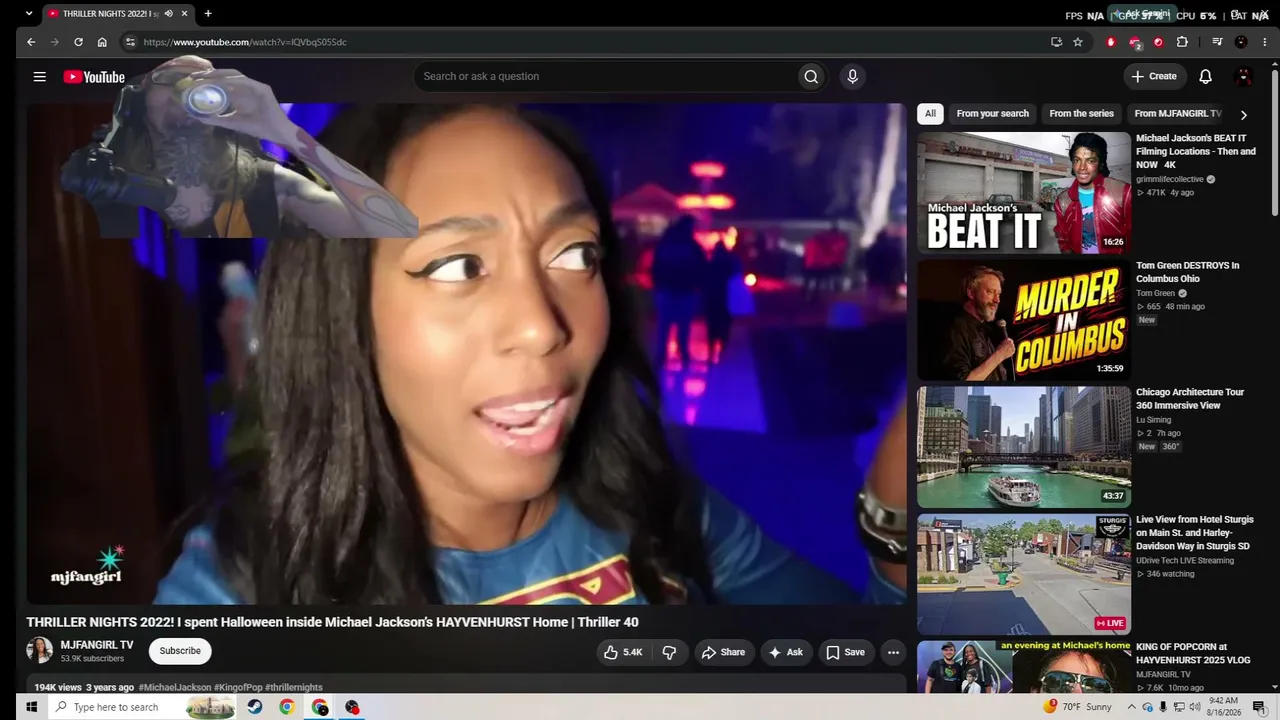Open the #KingofPop hashtag link

238,688
